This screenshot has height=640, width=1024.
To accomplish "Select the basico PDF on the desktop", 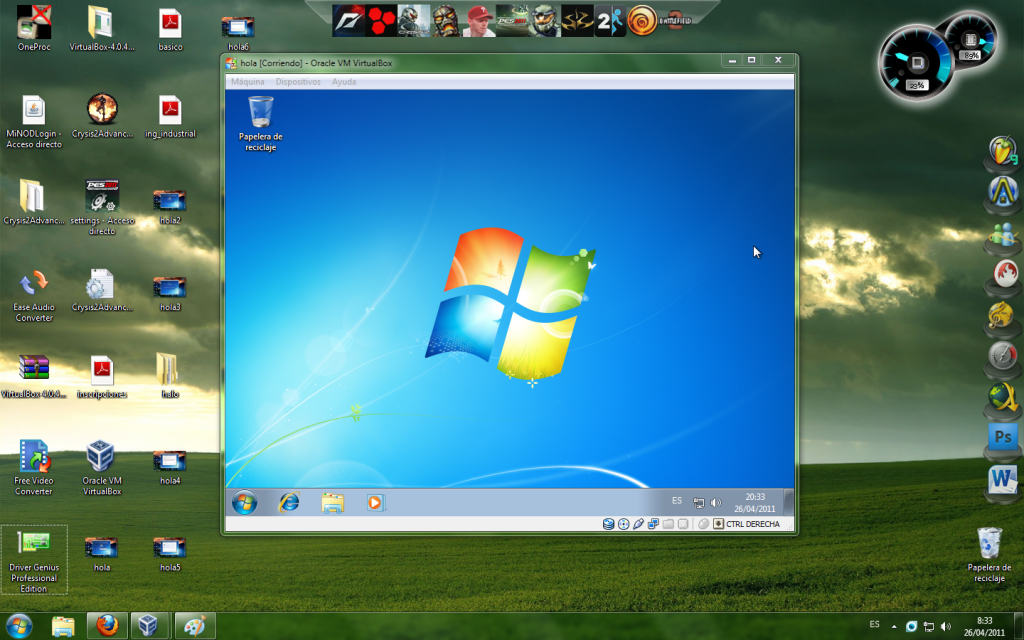I will point(170,27).
